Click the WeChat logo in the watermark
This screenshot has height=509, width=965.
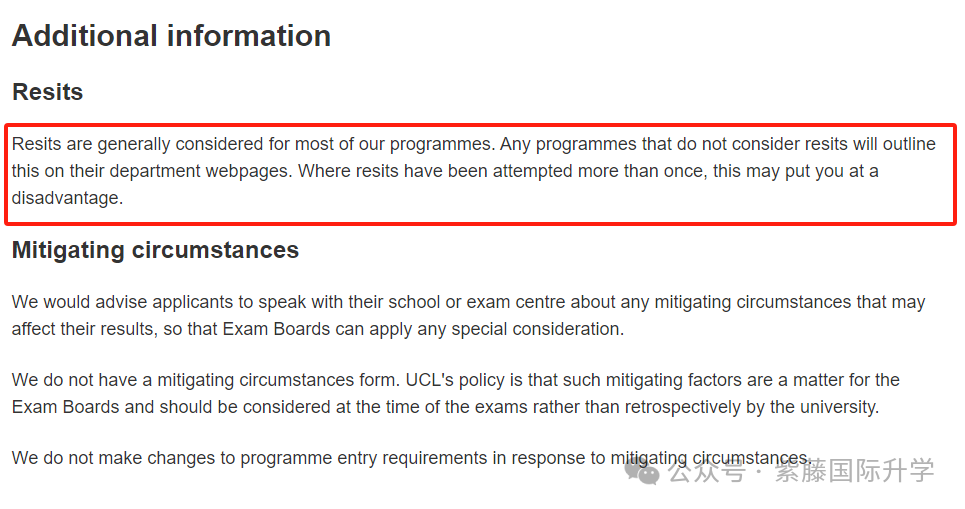coord(642,472)
